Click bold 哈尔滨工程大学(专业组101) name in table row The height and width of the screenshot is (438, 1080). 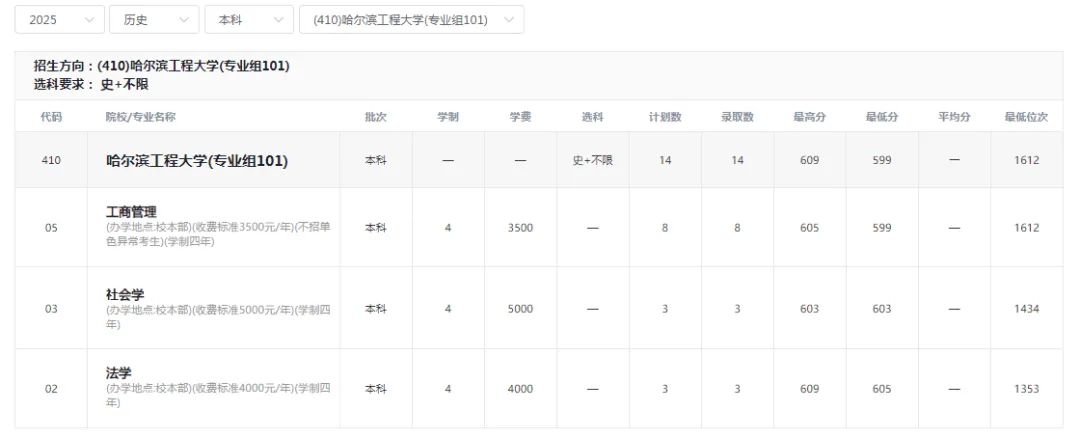pyautogui.click(x=197, y=161)
